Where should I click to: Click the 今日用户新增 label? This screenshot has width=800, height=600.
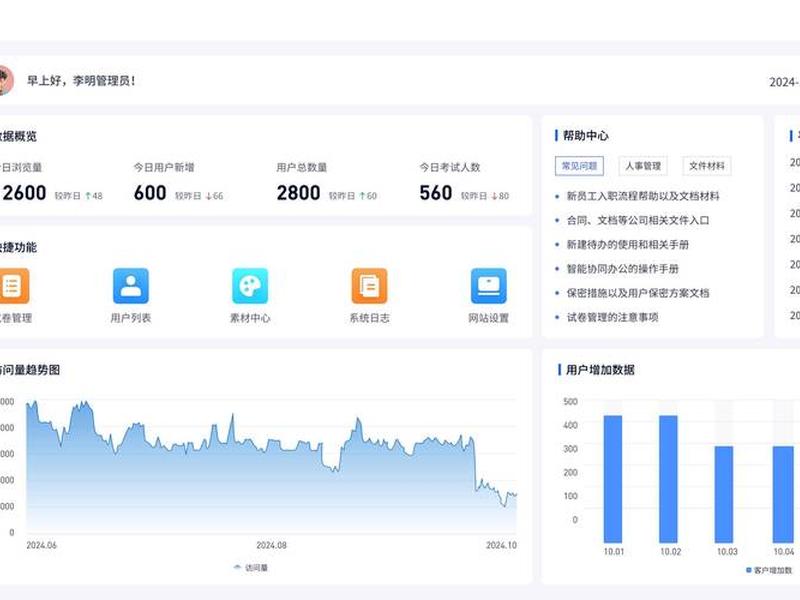[x=164, y=167]
